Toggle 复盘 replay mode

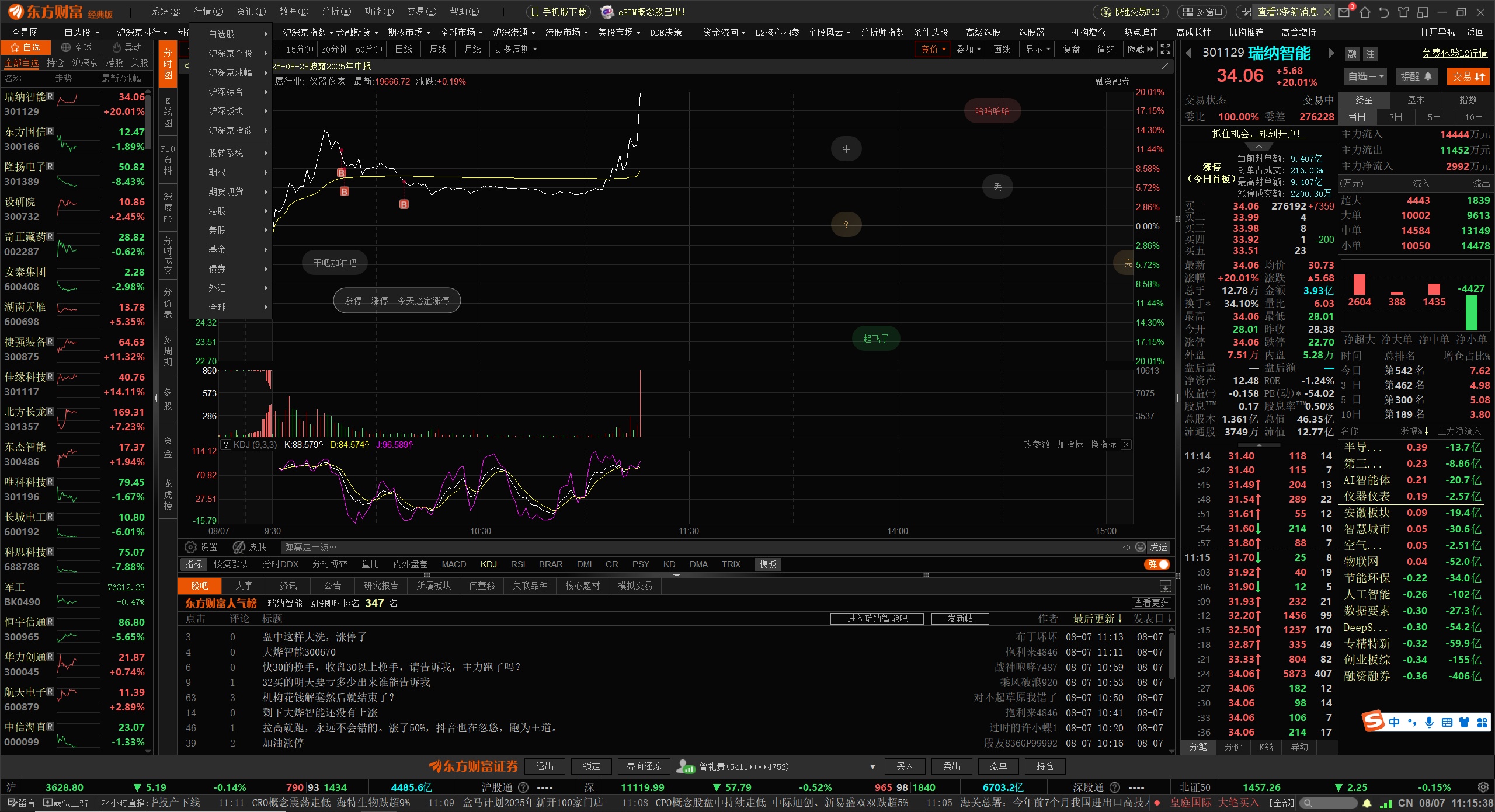[x=1072, y=49]
